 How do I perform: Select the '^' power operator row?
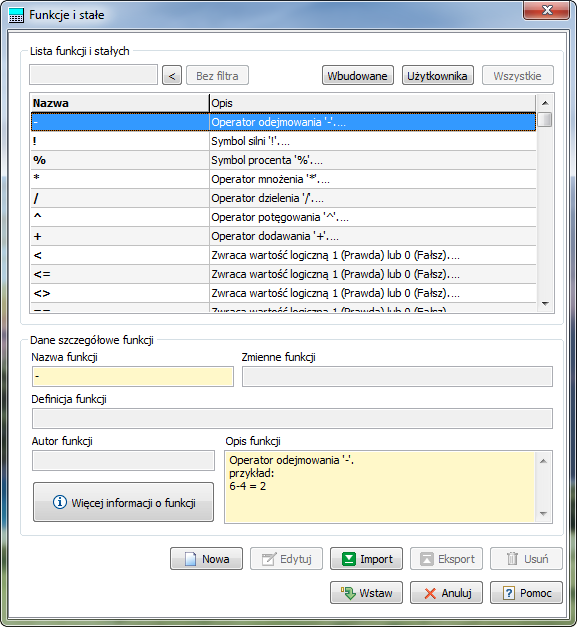pyautogui.click(x=283, y=217)
